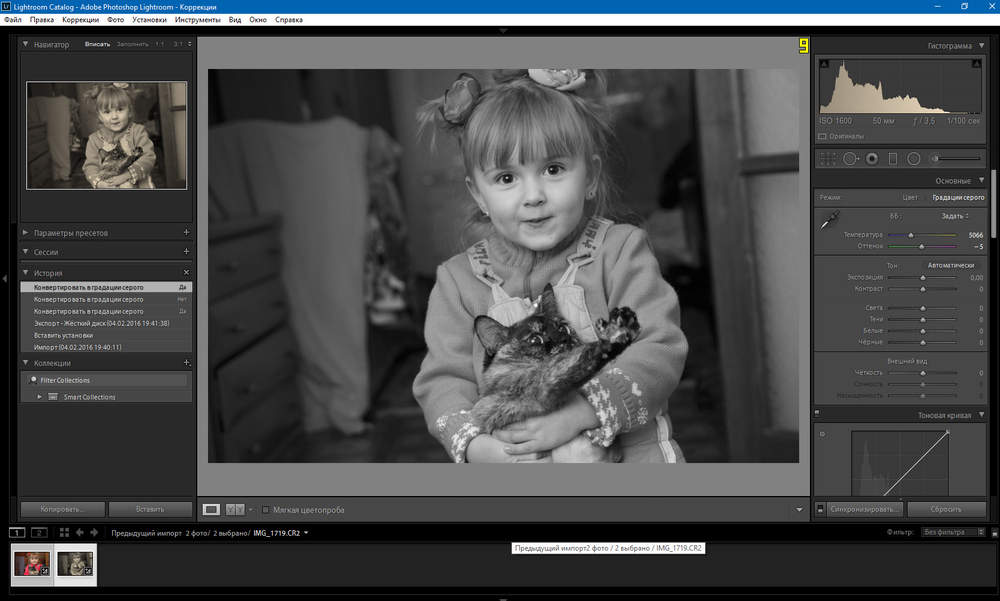Open the Инструменты menu
The width and height of the screenshot is (1000, 601).
[x=197, y=19]
